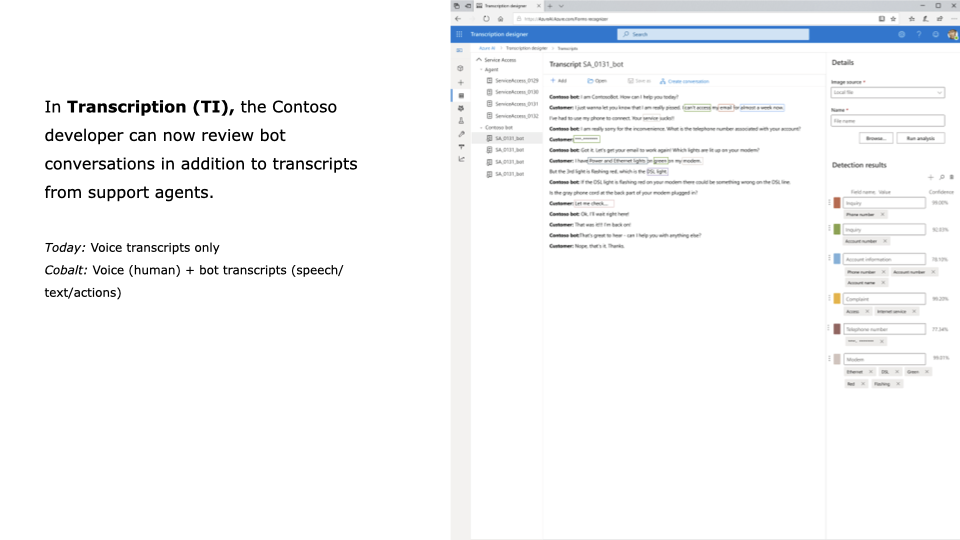This screenshot has height=540, width=960.
Task: Click the Save as toolbar button
Action: [639, 81]
